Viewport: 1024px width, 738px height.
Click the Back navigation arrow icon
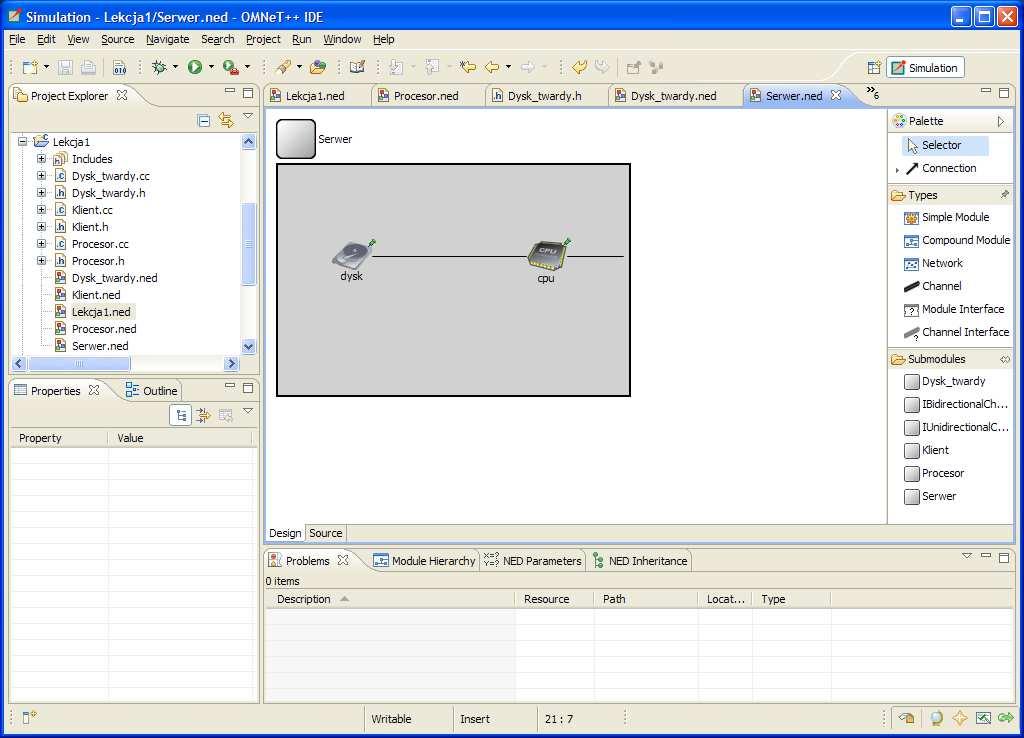(492, 67)
